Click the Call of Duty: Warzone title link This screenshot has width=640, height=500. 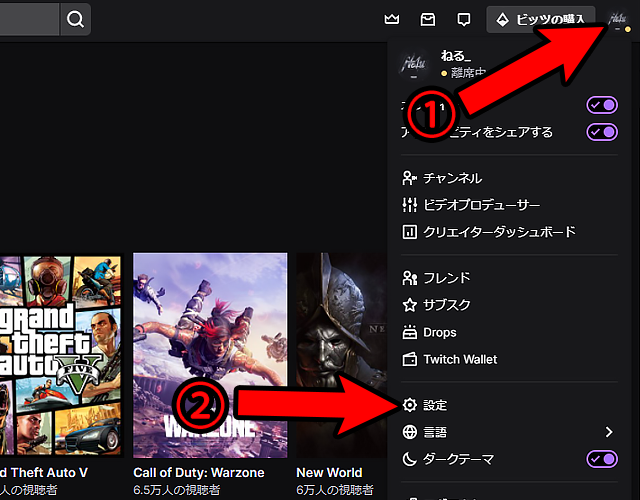[x=199, y=473]
